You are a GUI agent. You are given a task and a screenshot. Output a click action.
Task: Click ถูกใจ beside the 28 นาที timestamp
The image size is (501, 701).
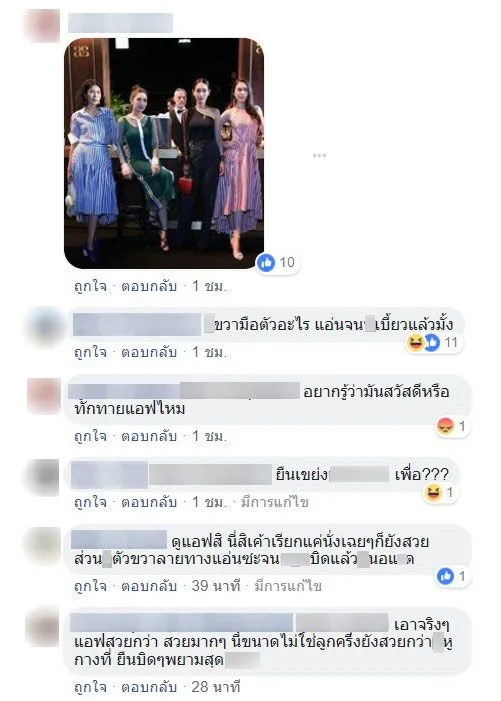pos(90,686)
